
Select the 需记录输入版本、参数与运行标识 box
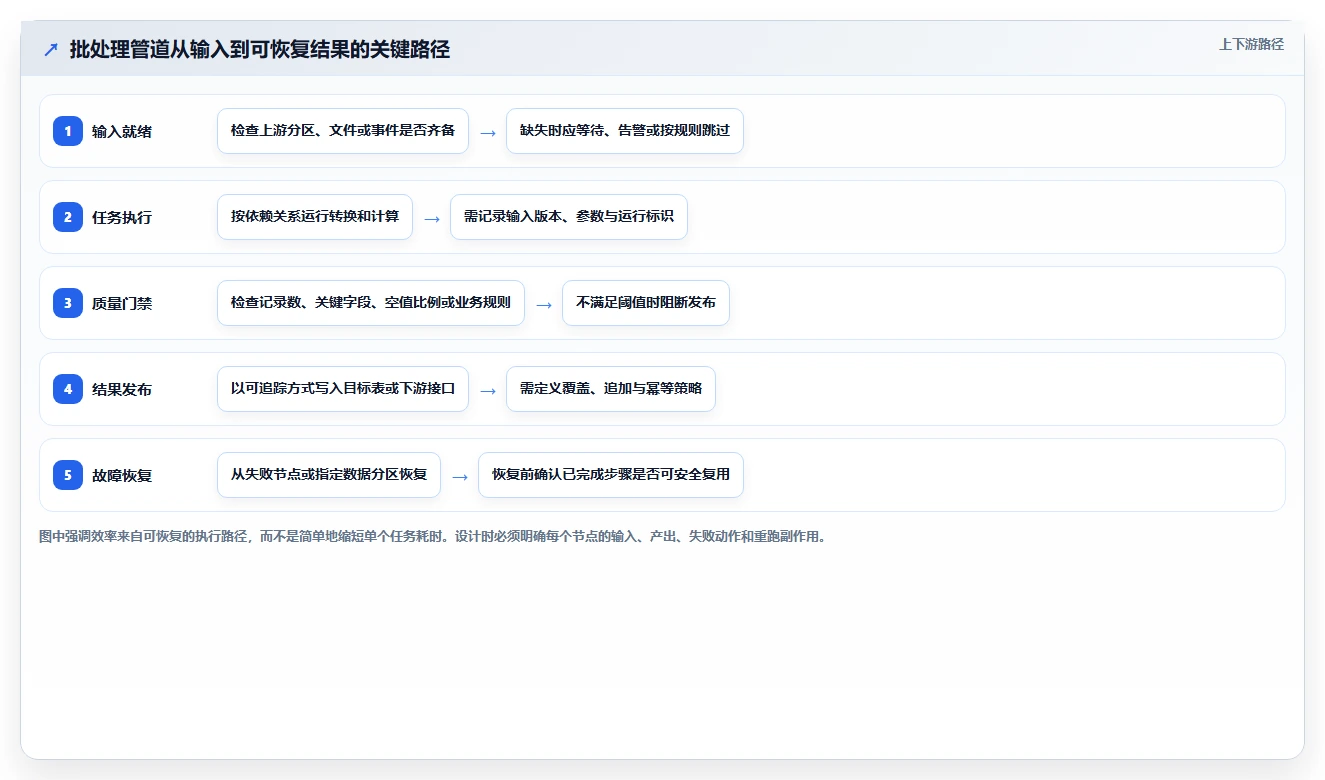tap(569, 217)
